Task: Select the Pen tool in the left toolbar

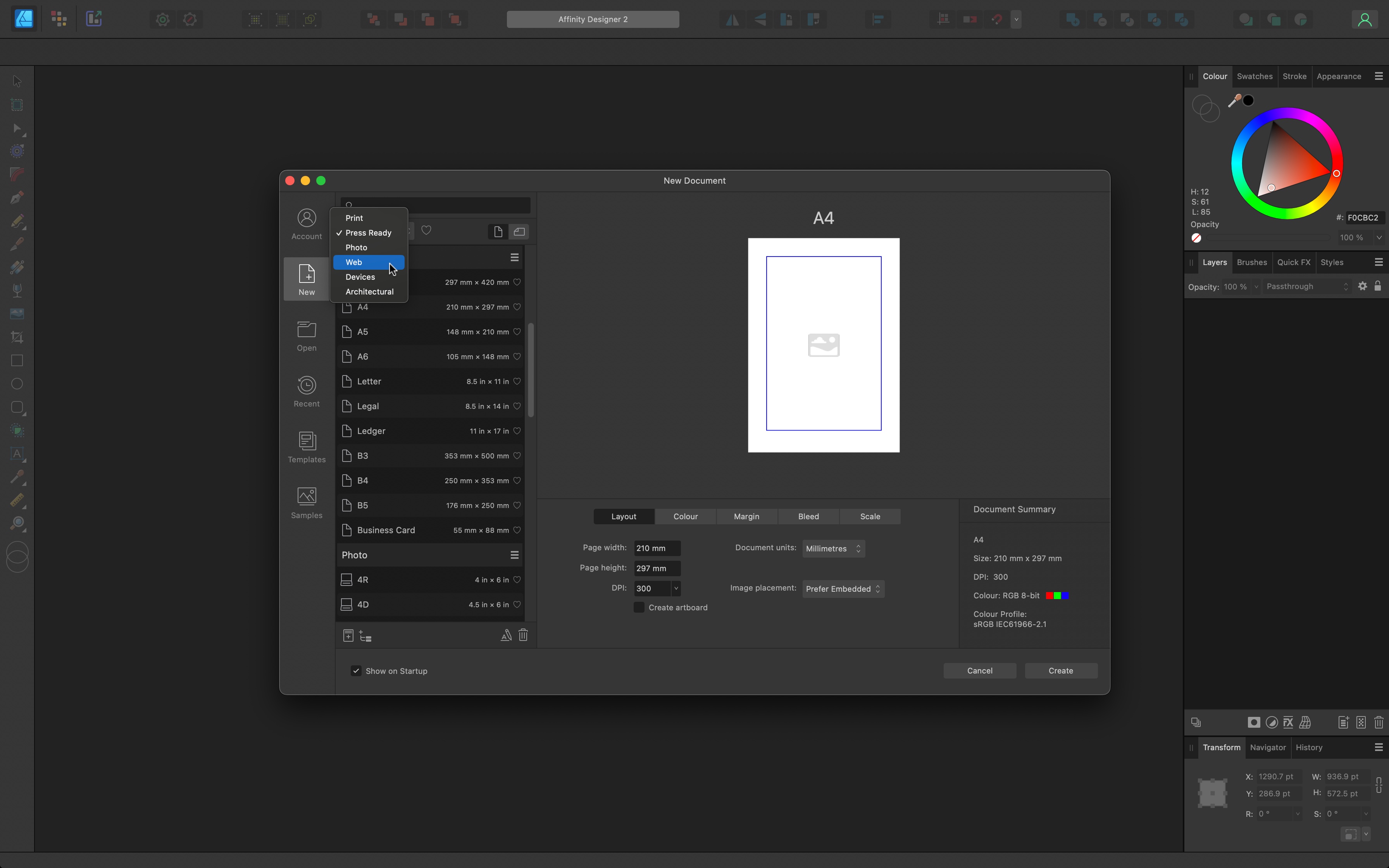Action: [x=17, y=198]
